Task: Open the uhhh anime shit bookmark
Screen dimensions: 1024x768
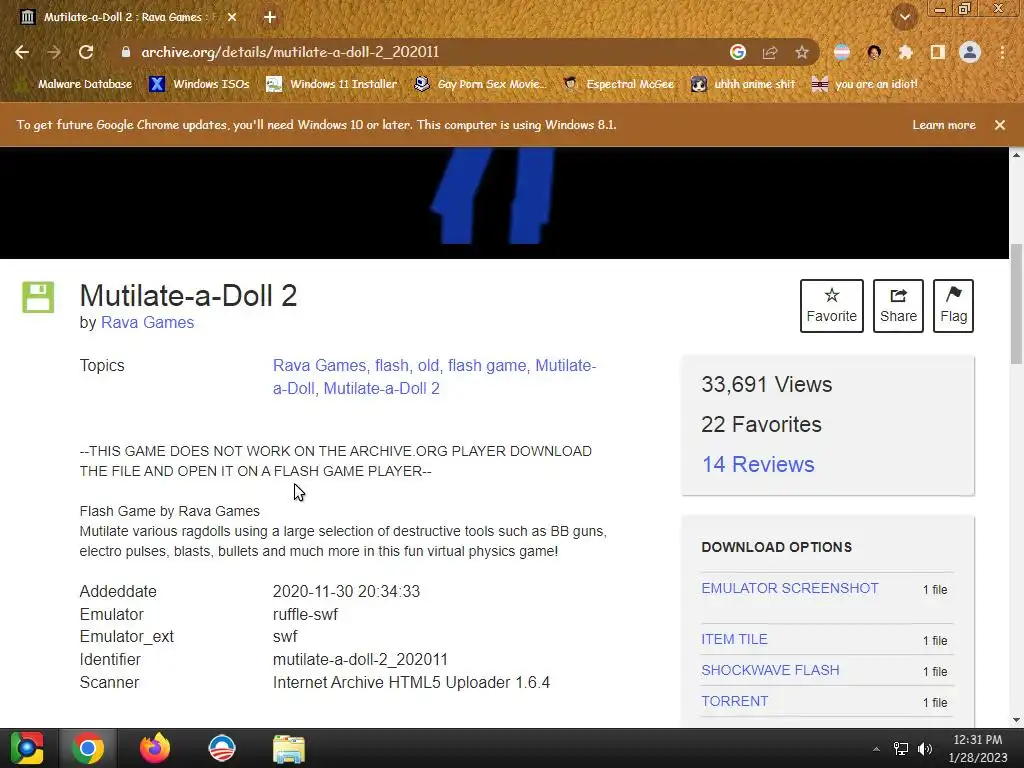Action: pyautogui.click(x=743, y=84)
